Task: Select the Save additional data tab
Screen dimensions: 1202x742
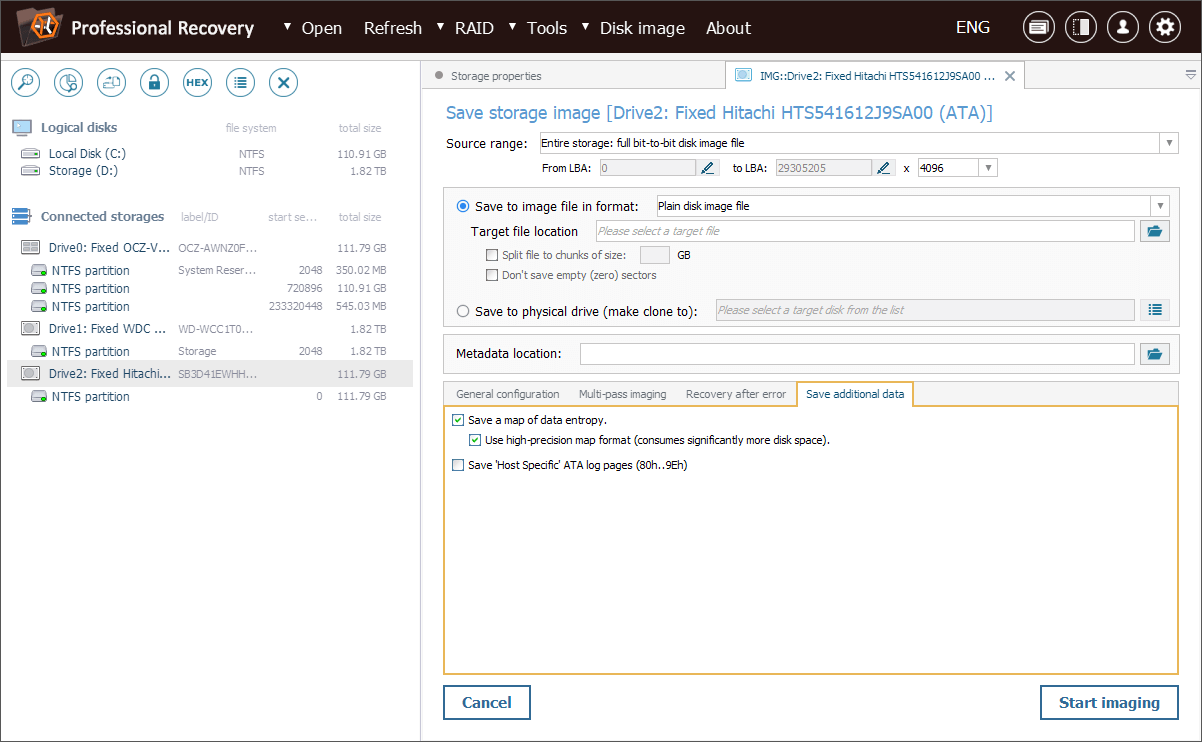Action: point(855,394)
